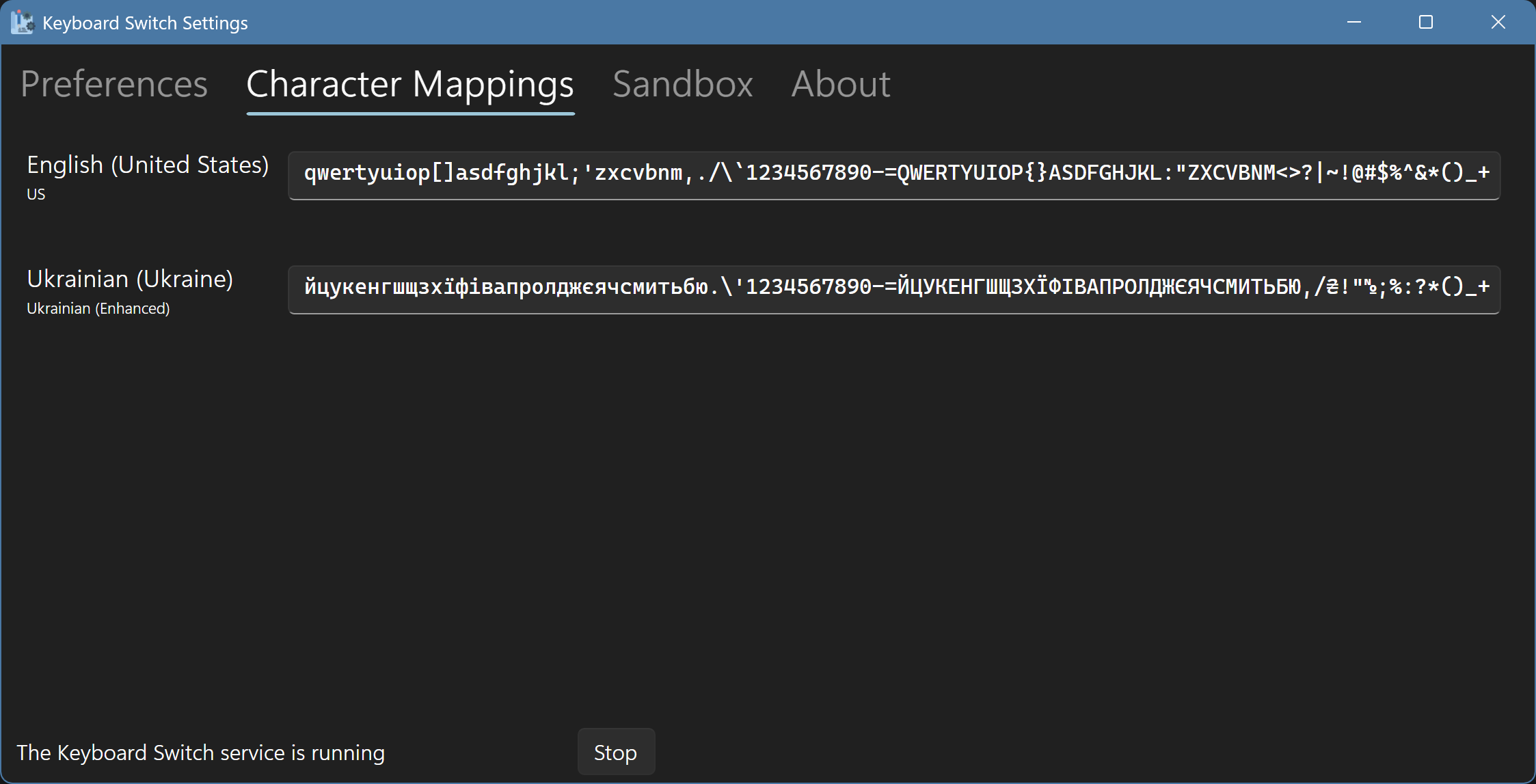Click the Ukrainian (Ukraine) mapping field
This screenshot has width=1536, height=784.
pos(894,290)
